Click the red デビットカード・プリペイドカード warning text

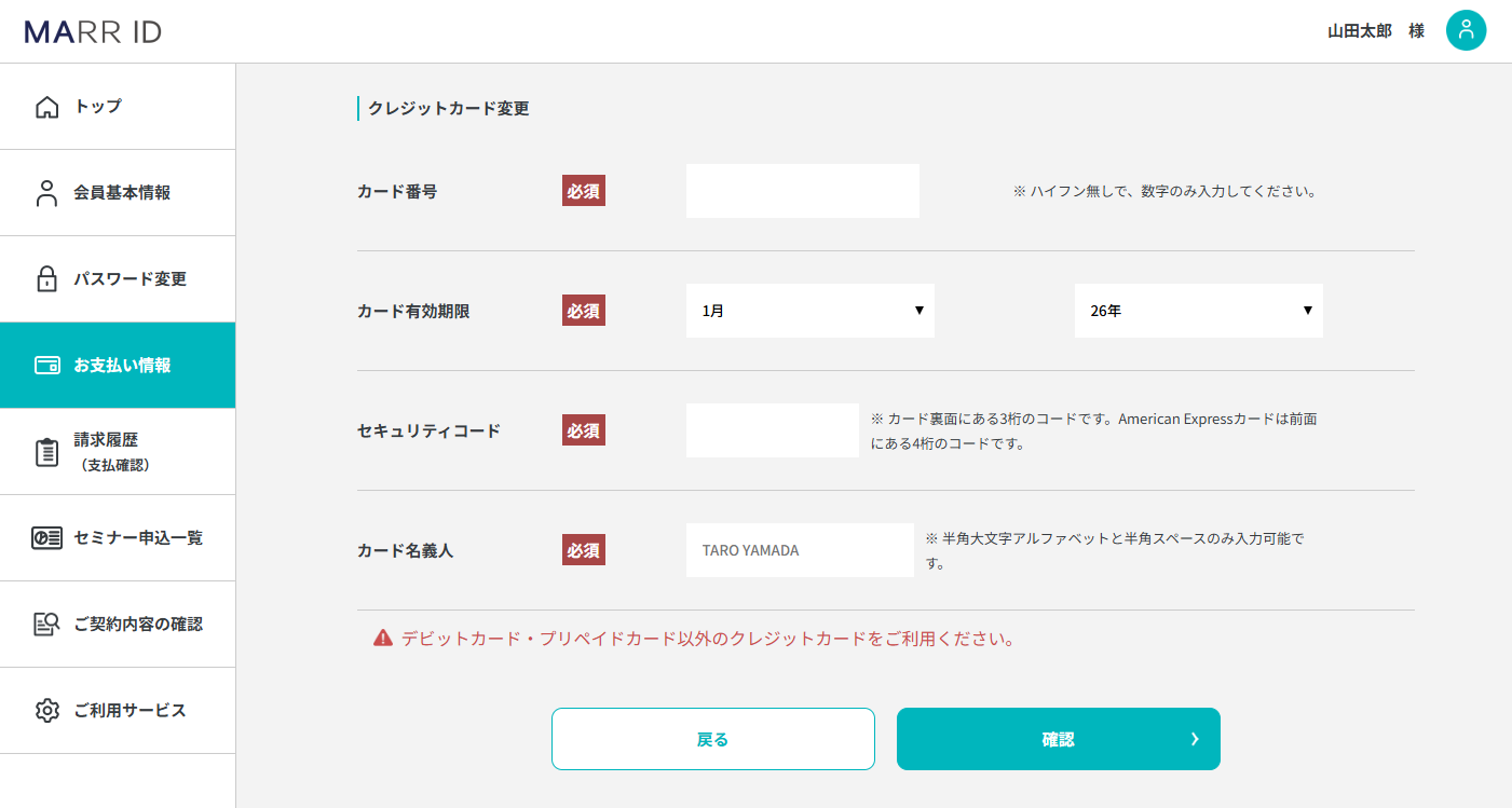708,639
